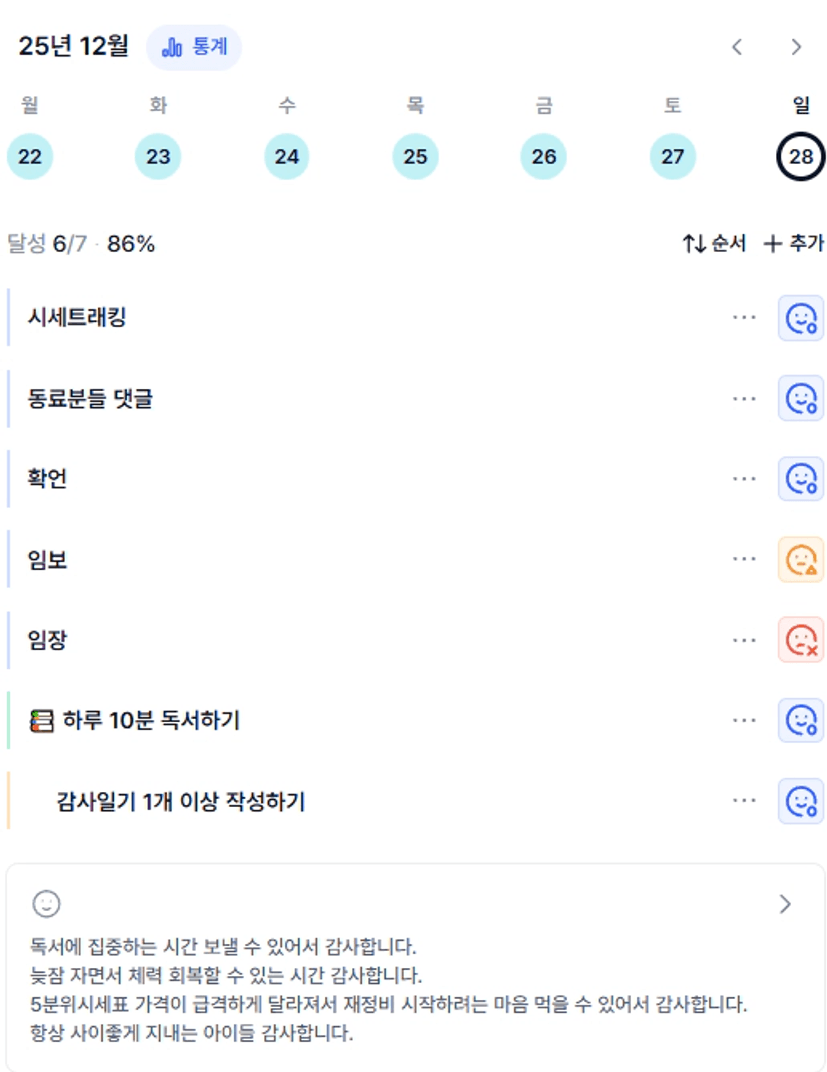Select Friday the 26th
Viewport: 827px width, 1072px height.
544,157
